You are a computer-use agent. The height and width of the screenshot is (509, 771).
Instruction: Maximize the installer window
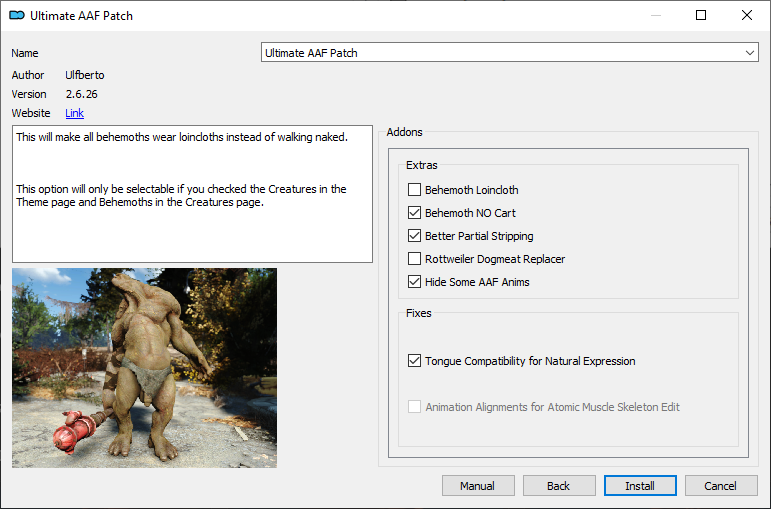701,15
